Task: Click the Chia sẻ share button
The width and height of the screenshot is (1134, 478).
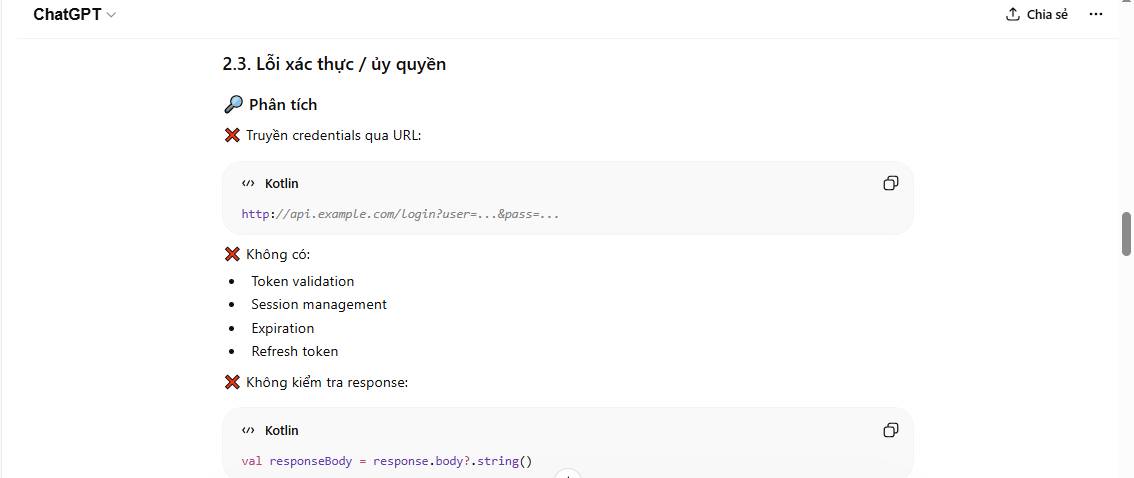Action: coord(1037,15)
